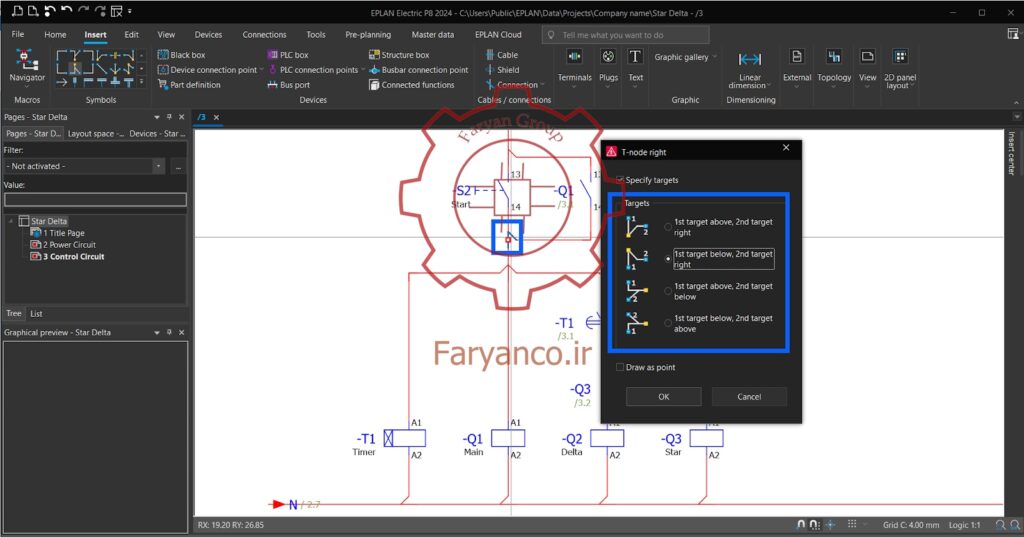Screen dimensions: 1024x537
Task: Switch to the Edit ribbon tab
Action: point(131,35)
